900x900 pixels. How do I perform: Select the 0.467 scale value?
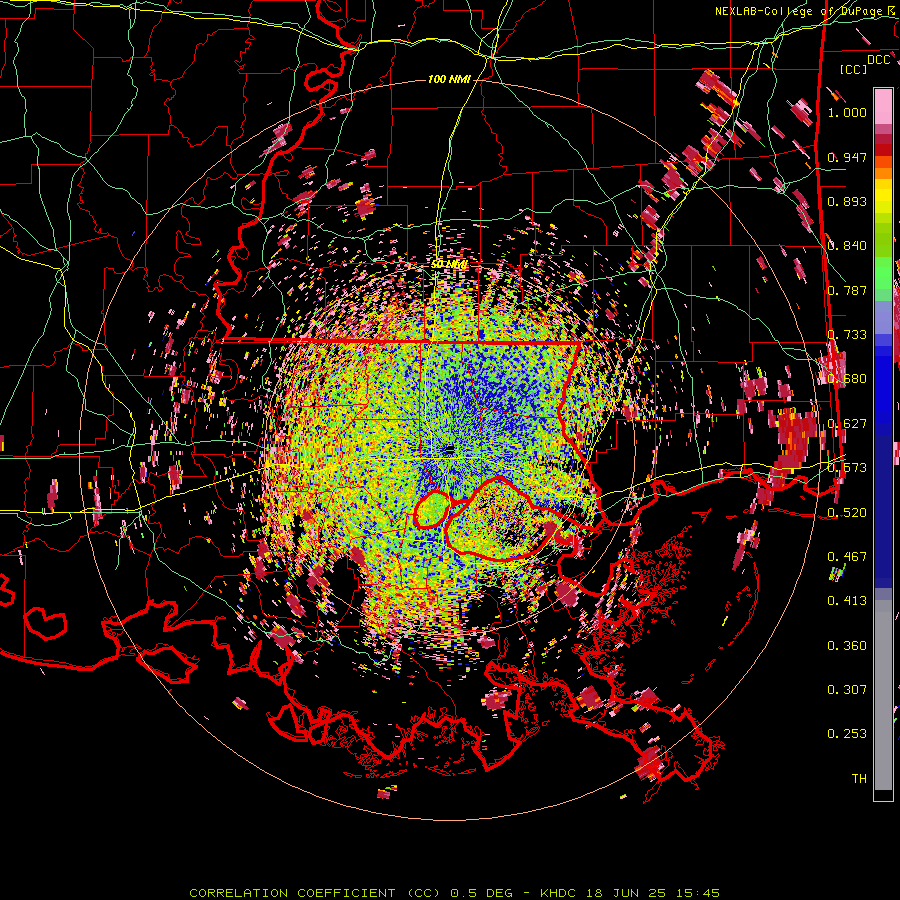coord(847,557)
